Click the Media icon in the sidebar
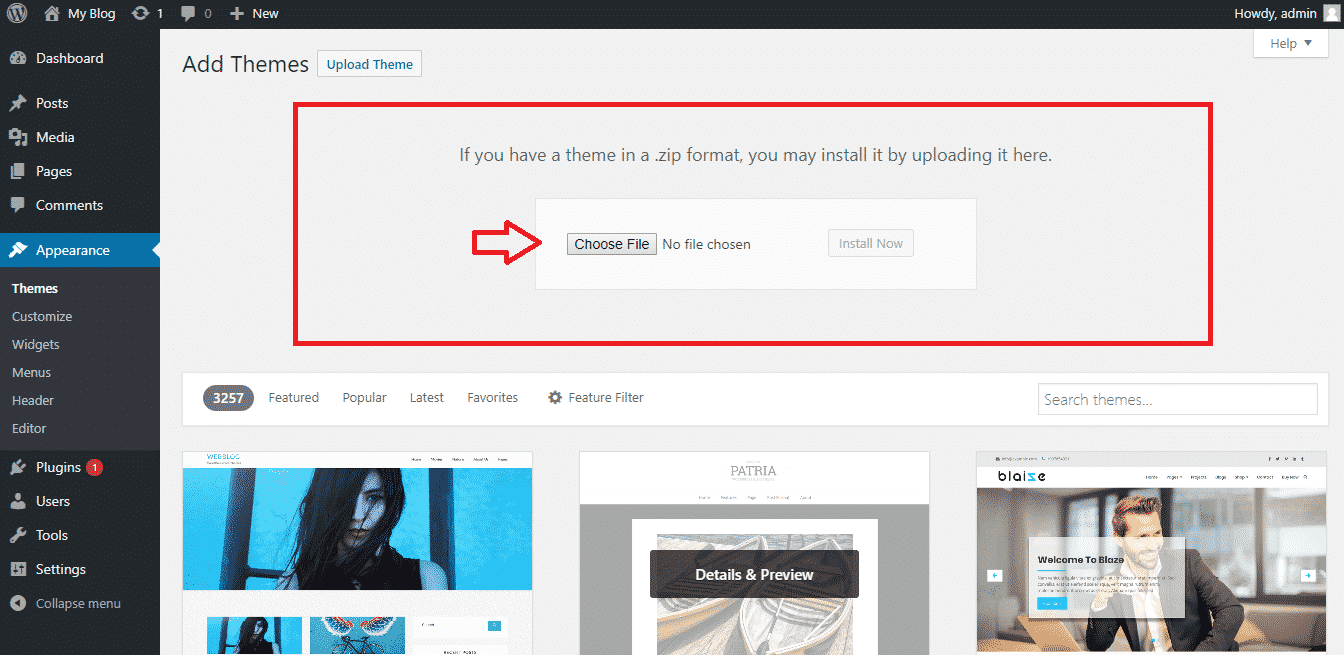The height and width of the screenshot is (655, 1344). coord(18,137)
